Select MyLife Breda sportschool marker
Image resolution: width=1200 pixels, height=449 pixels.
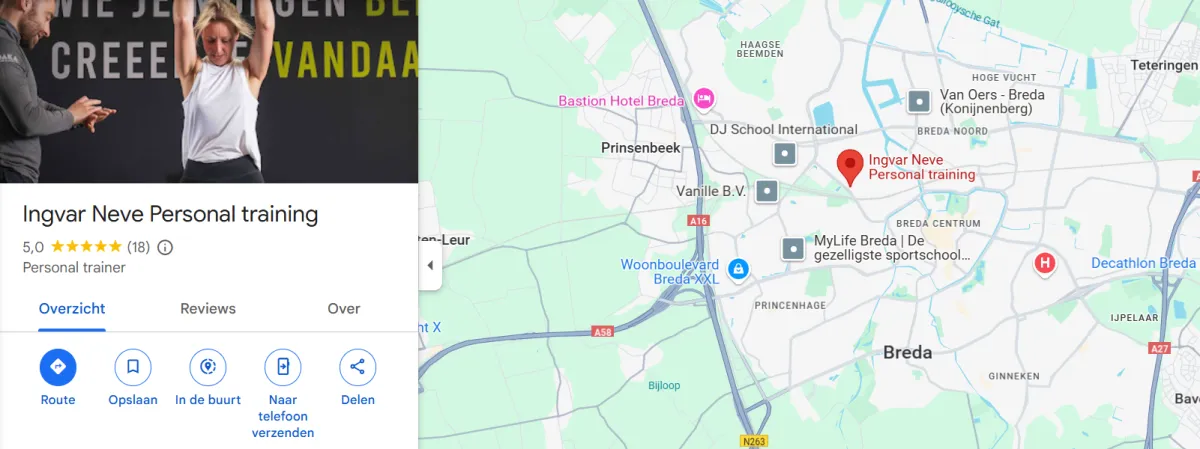[794, 248]
